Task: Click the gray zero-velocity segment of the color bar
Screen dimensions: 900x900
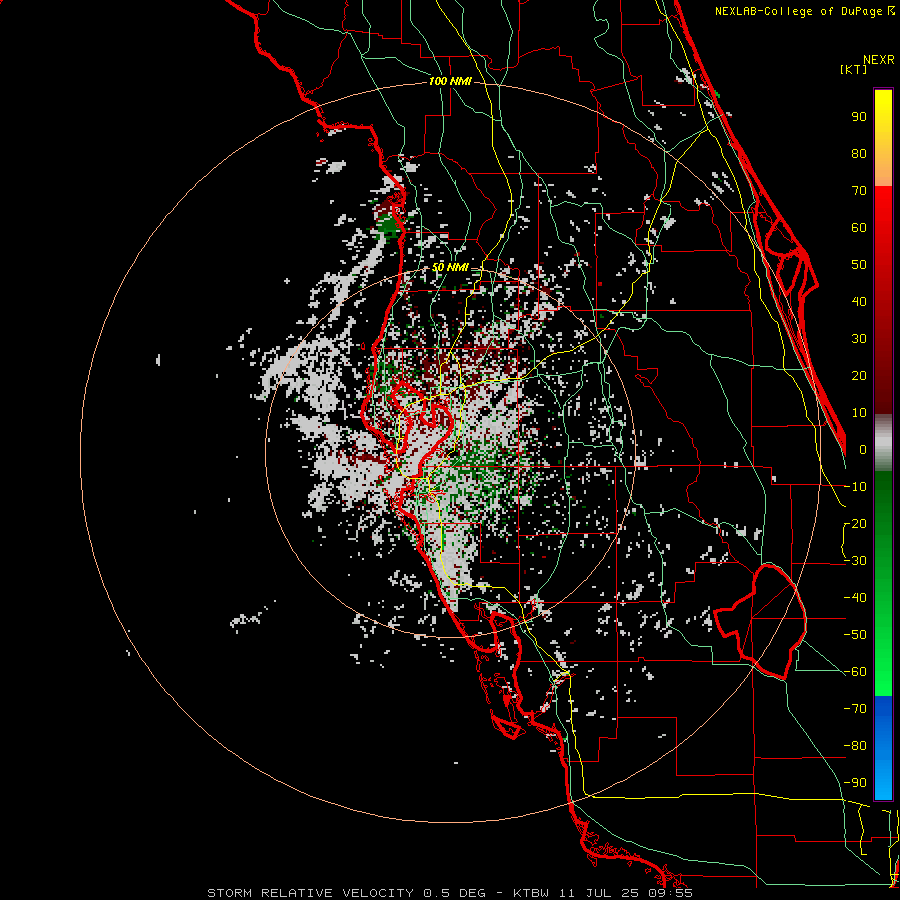Action: [883, 443]
